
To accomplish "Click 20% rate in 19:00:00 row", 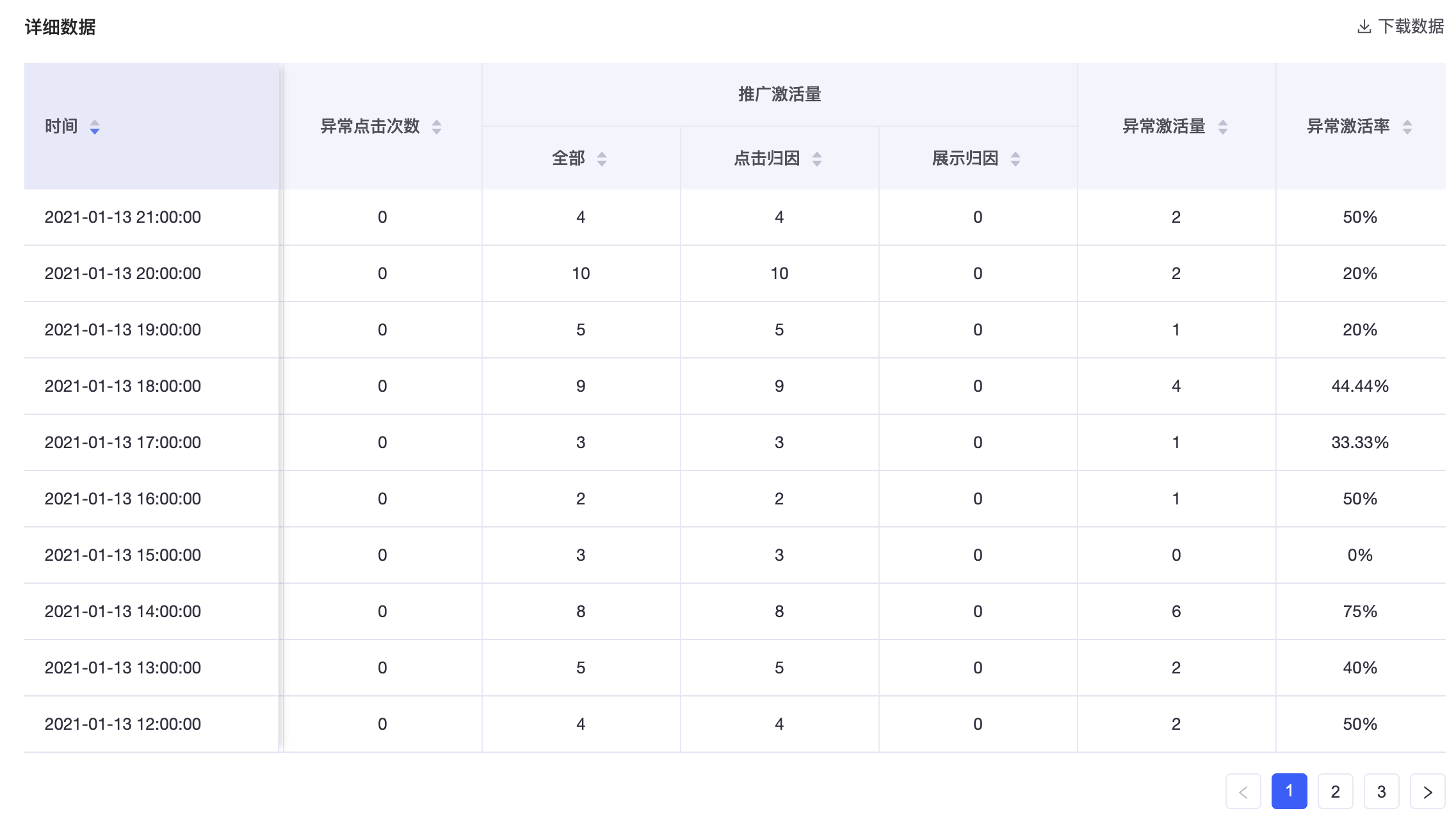I will click(x=1360, y=330).
